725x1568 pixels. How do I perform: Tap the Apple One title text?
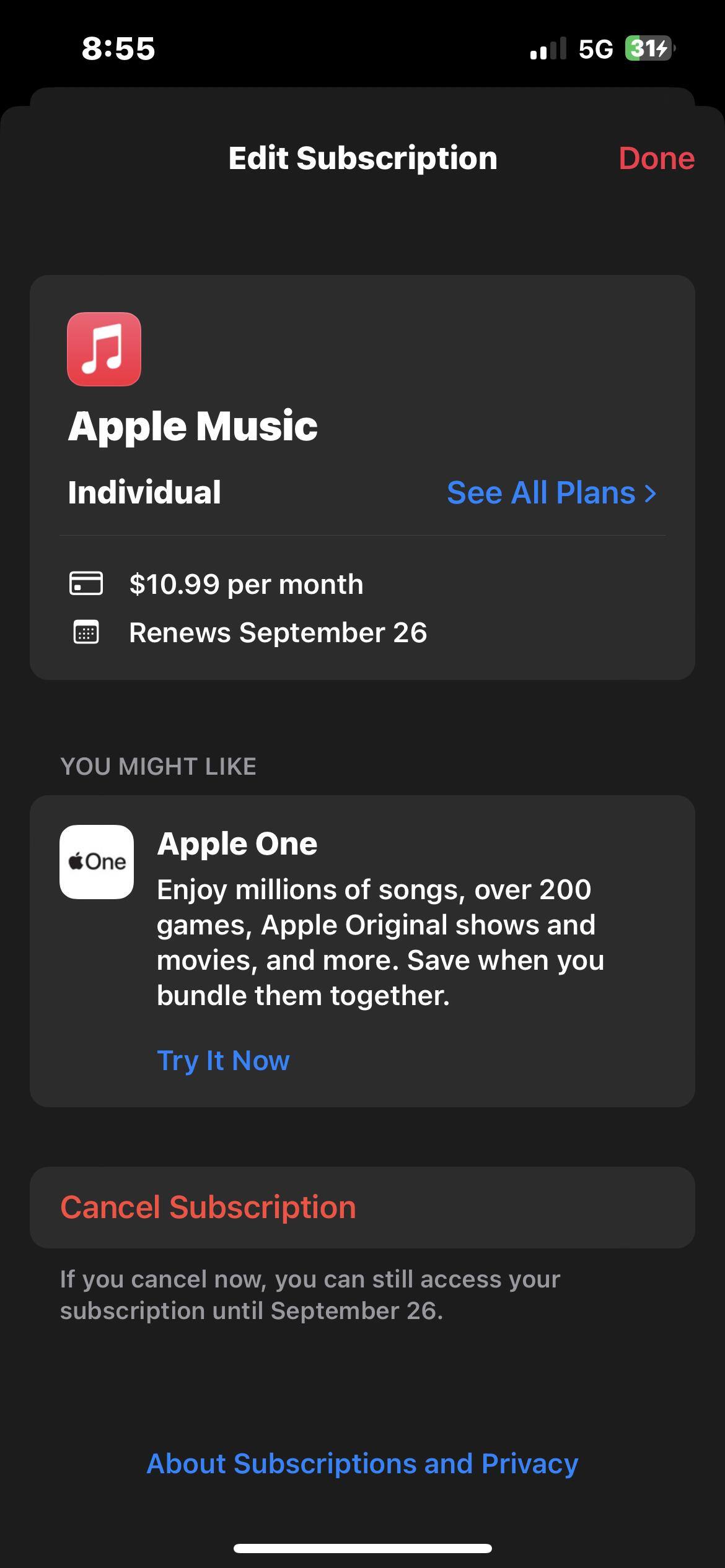click(x=237, y=843)
